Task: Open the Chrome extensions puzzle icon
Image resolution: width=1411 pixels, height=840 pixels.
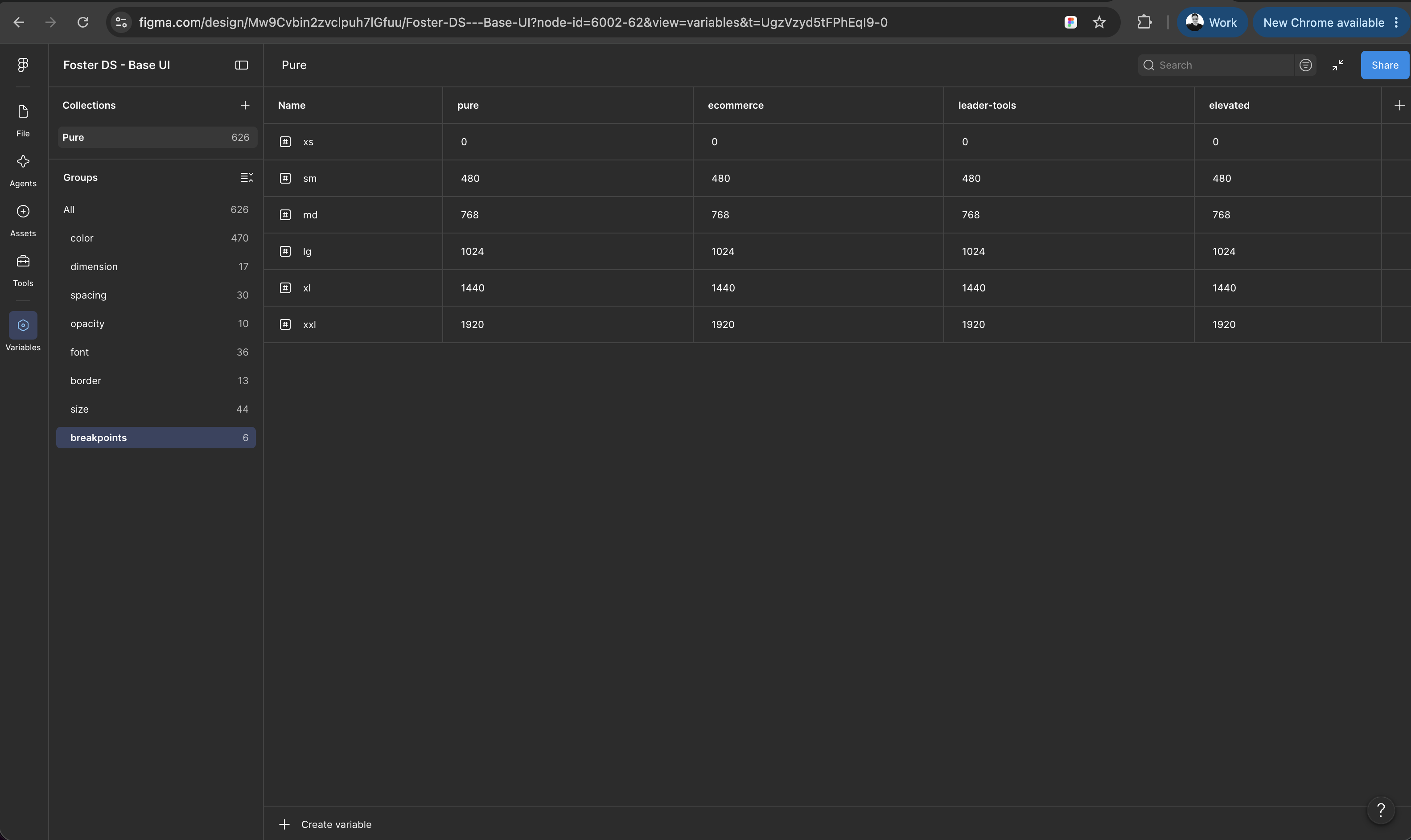Action: pos(1144,23)
